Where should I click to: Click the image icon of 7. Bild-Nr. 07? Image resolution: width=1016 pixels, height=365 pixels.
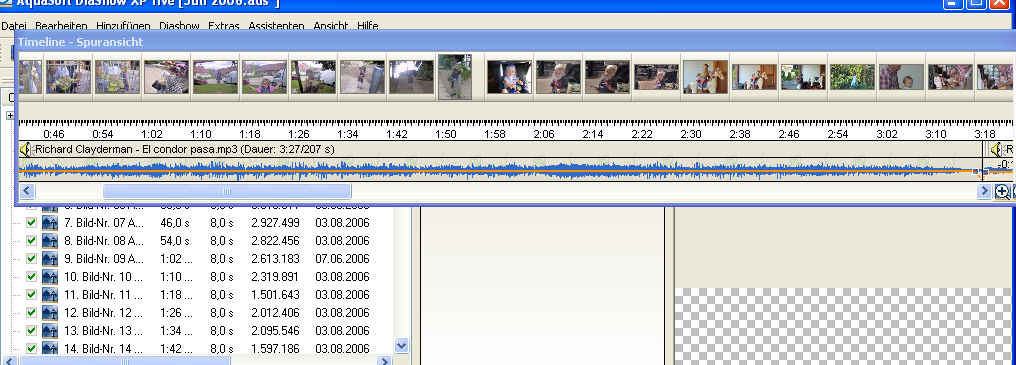pyautogui.click(x=50, y=223)
